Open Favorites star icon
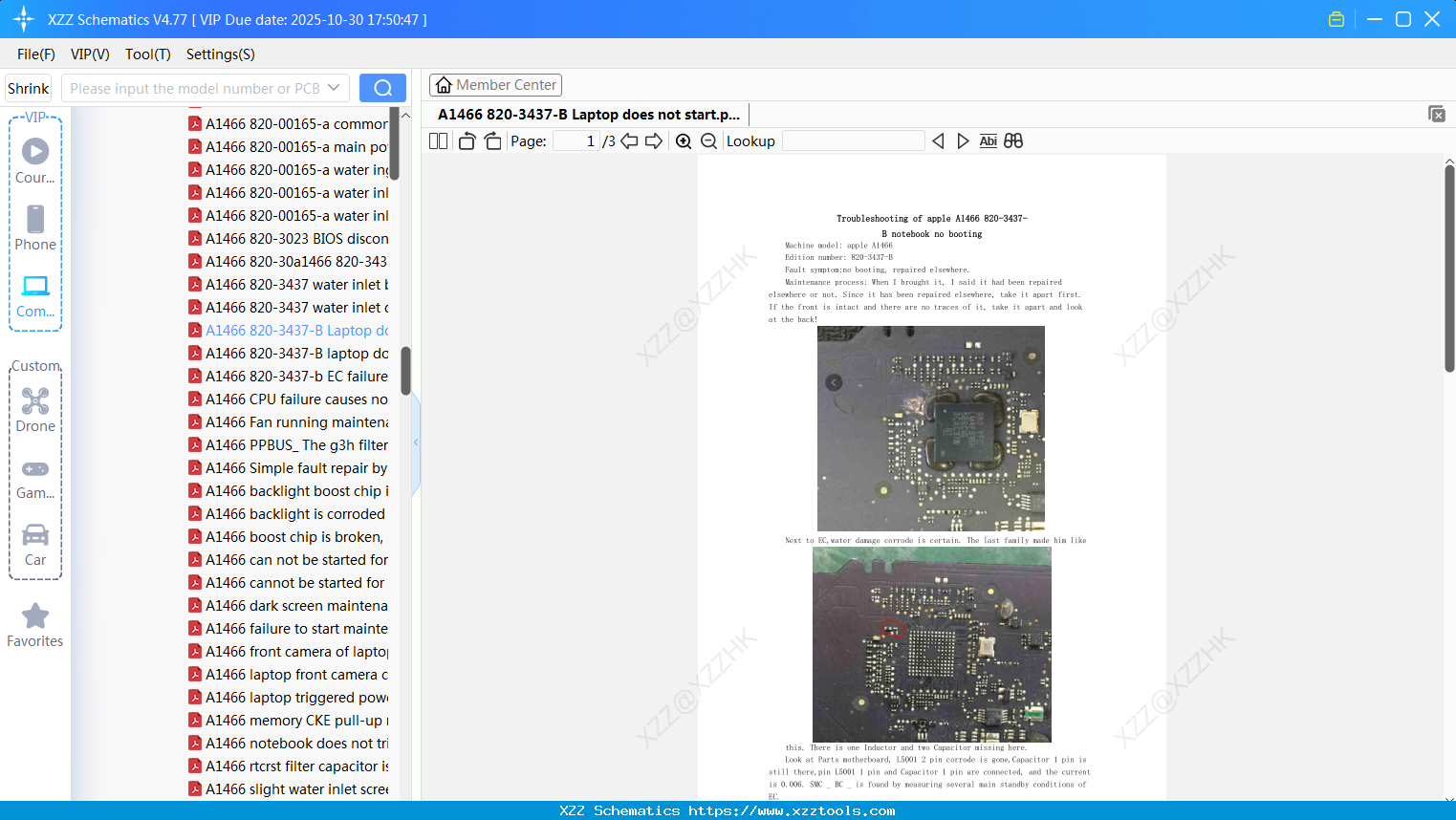1456x820 pixels. click(x=35, y=625)
